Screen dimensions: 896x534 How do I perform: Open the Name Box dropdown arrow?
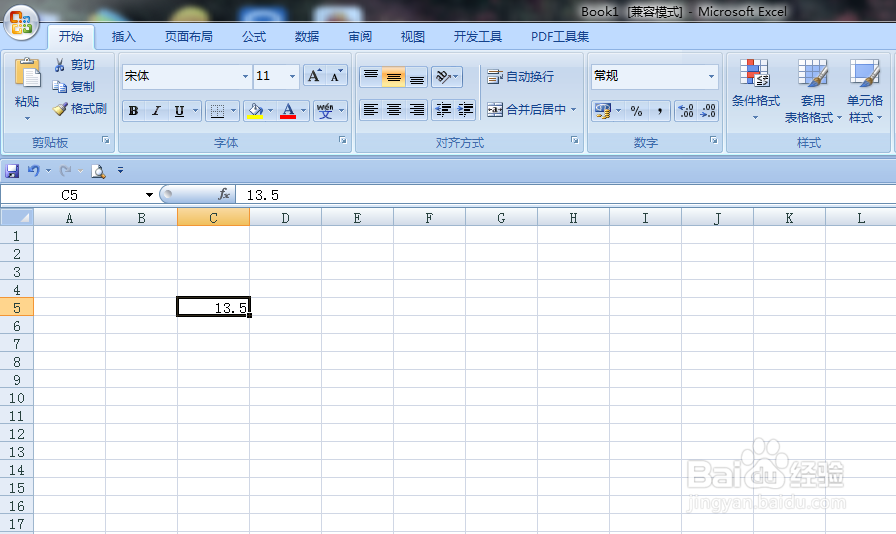[149, 195]
